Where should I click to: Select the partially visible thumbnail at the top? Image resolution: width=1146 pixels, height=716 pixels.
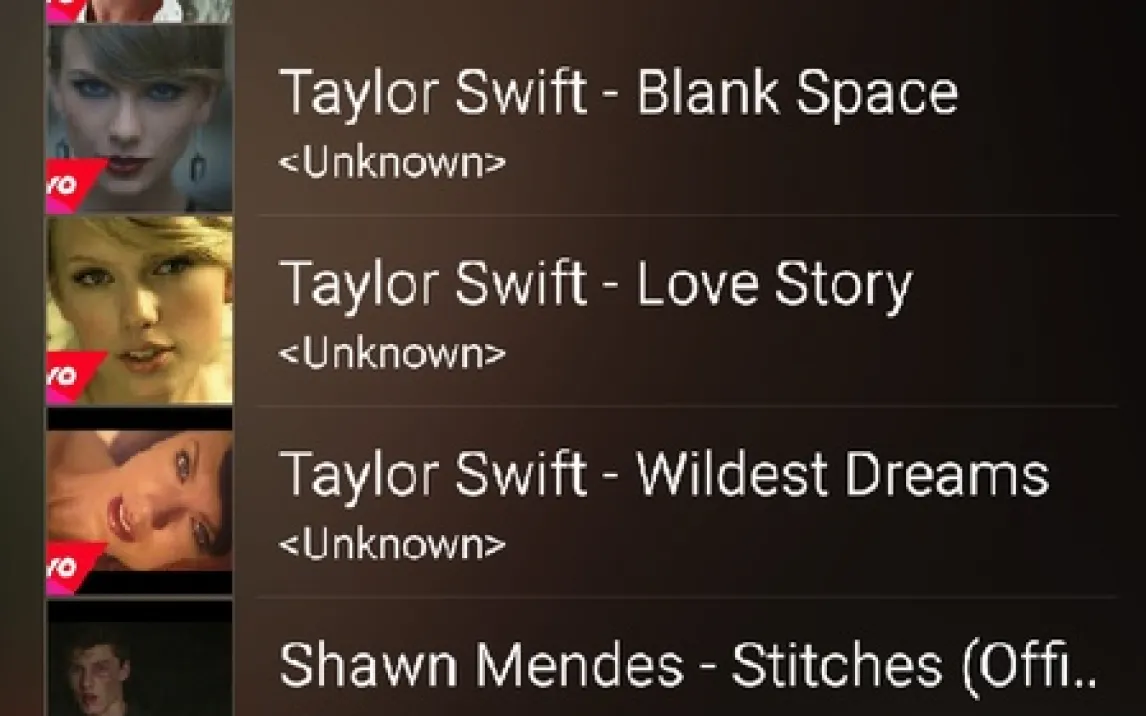point(140,11)
